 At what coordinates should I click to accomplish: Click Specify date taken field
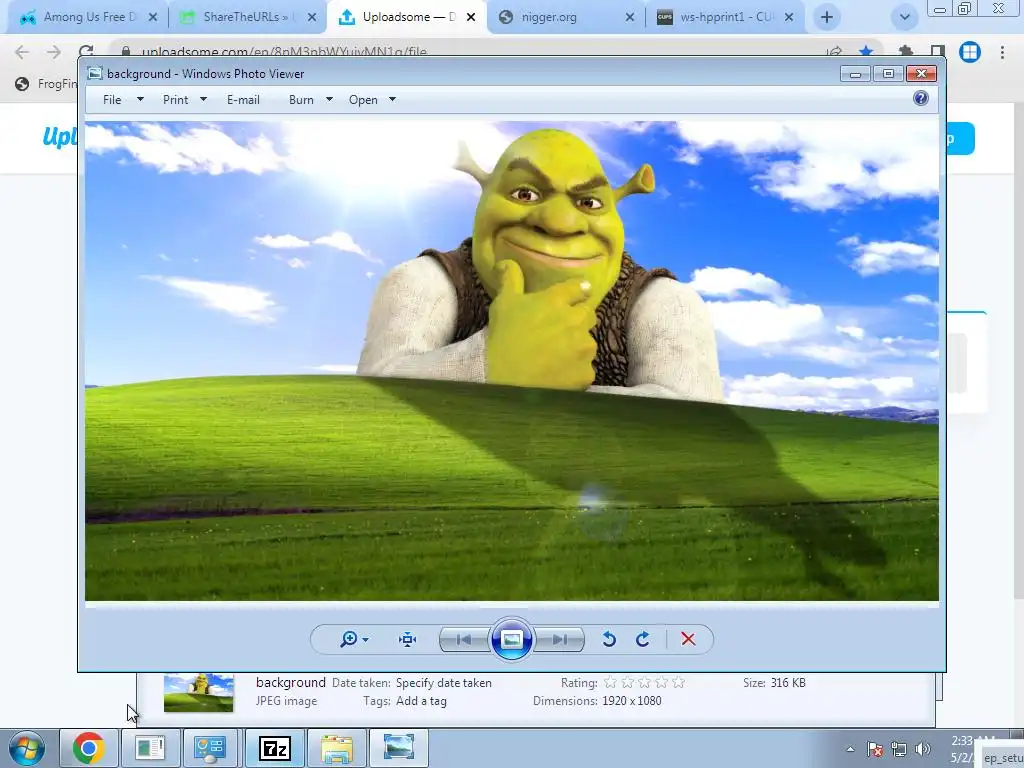click(443, 683)
